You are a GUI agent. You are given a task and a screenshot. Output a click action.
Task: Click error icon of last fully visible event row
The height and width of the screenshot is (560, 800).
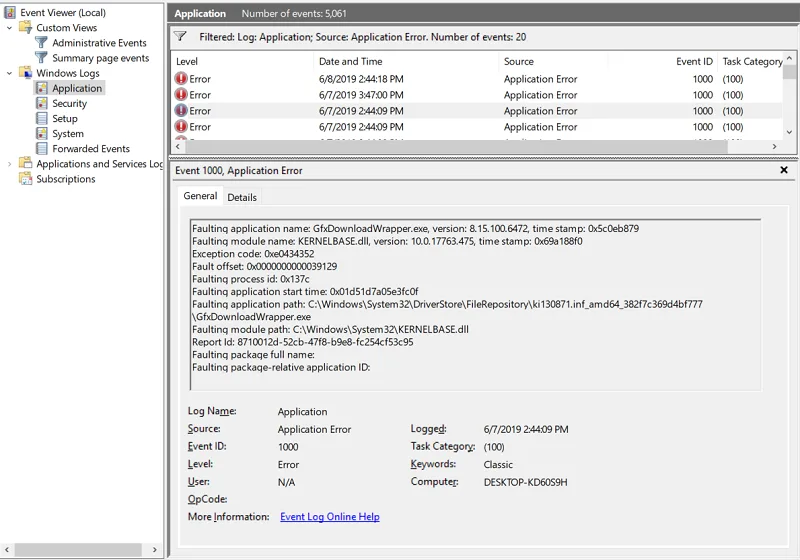181,126
